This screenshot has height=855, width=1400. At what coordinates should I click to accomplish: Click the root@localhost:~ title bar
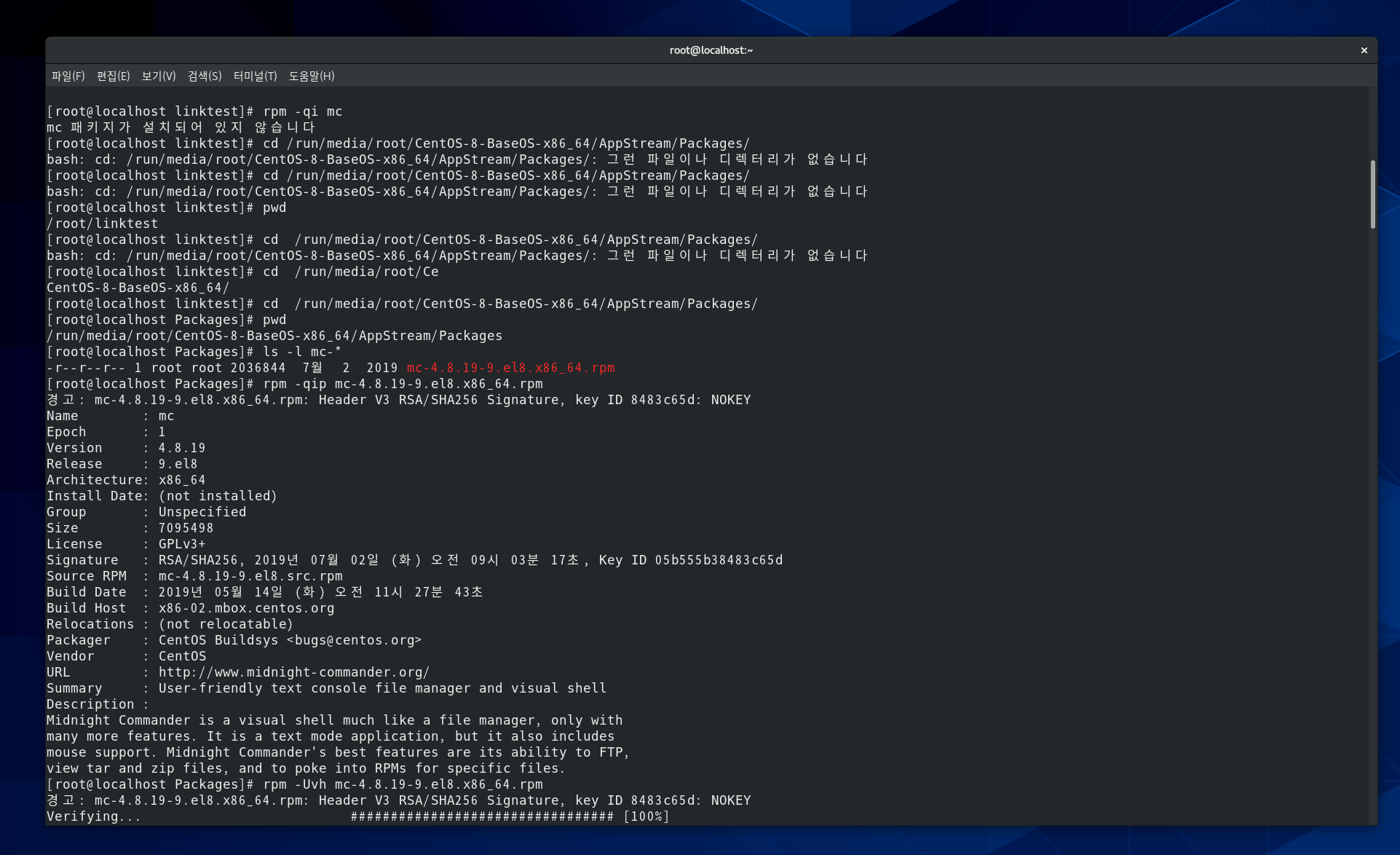click(711, 50)
